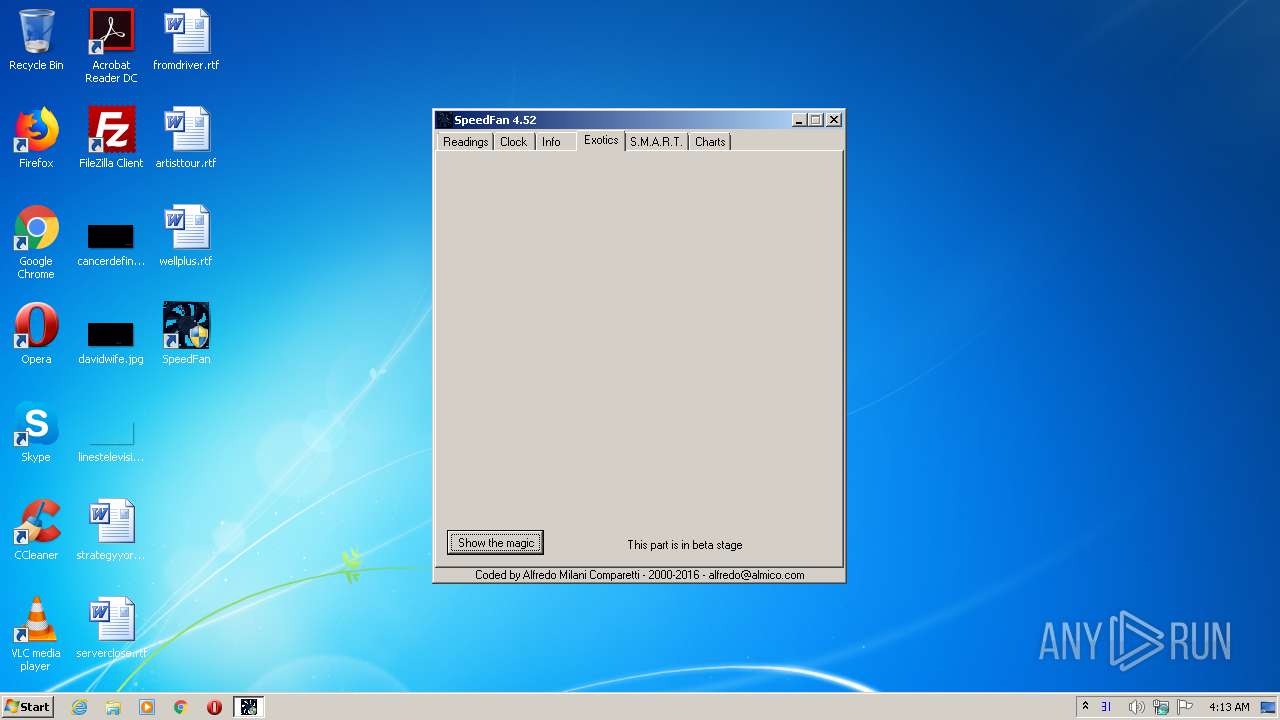Select the artisttour.rtf document icon
Viewport: 1280px width, 720px height.
(x=186, y=139)
